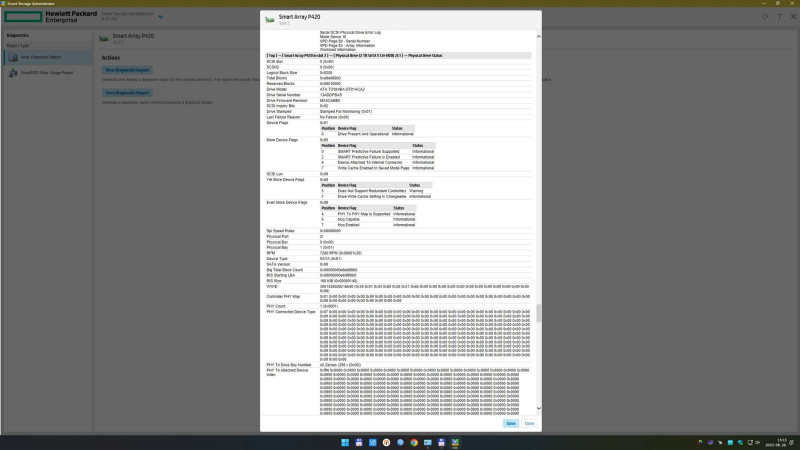The width and height of the screenshot is (800, 450).
Task: Click the scroll-down arrow in report dialog
Action: pos(539,408)
